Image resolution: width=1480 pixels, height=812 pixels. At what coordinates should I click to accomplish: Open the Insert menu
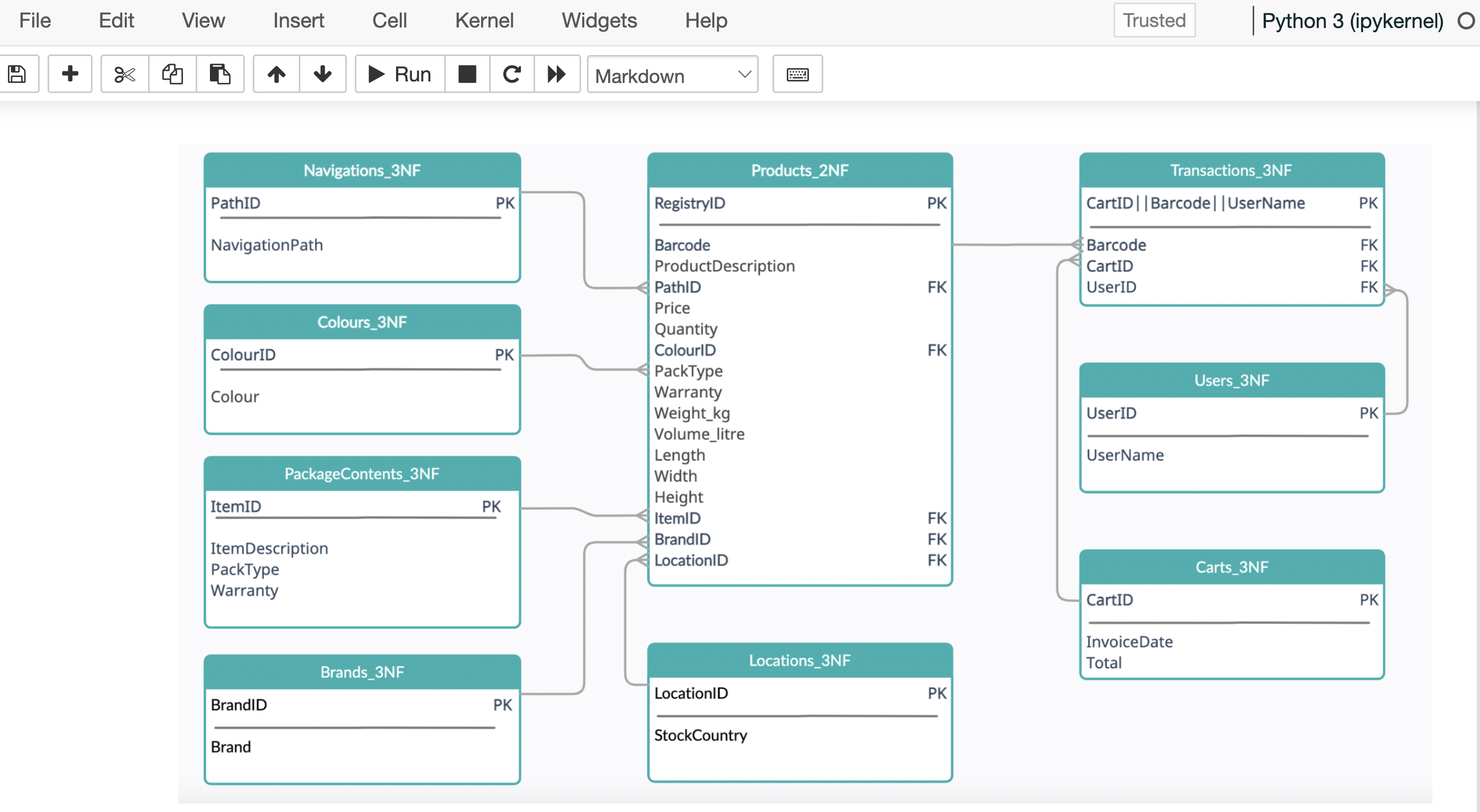point(298,21)
